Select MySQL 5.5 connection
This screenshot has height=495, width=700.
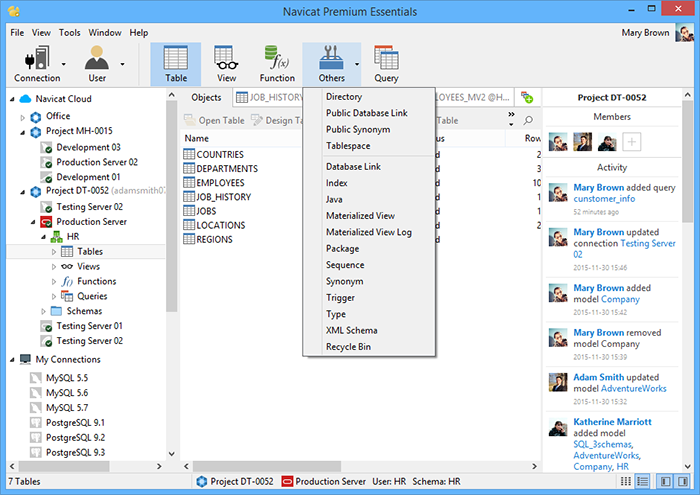click(67, 378)
